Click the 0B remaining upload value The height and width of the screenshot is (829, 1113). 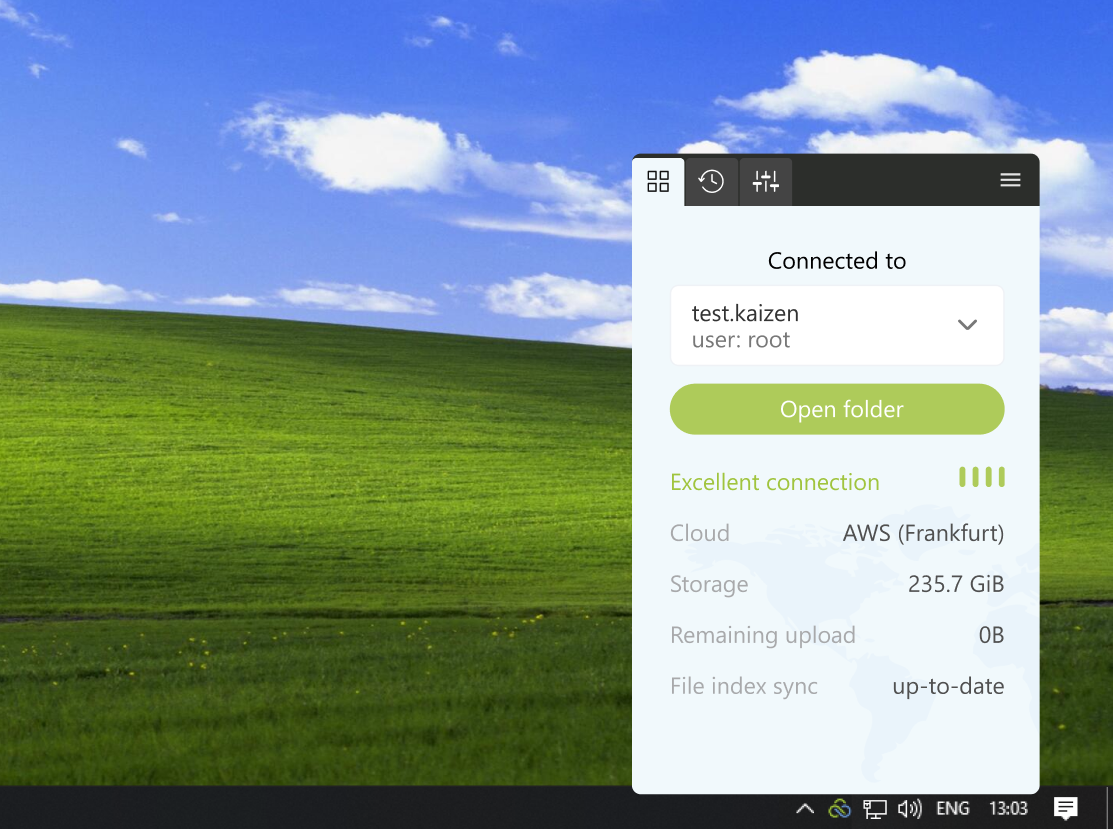[991, 635]
